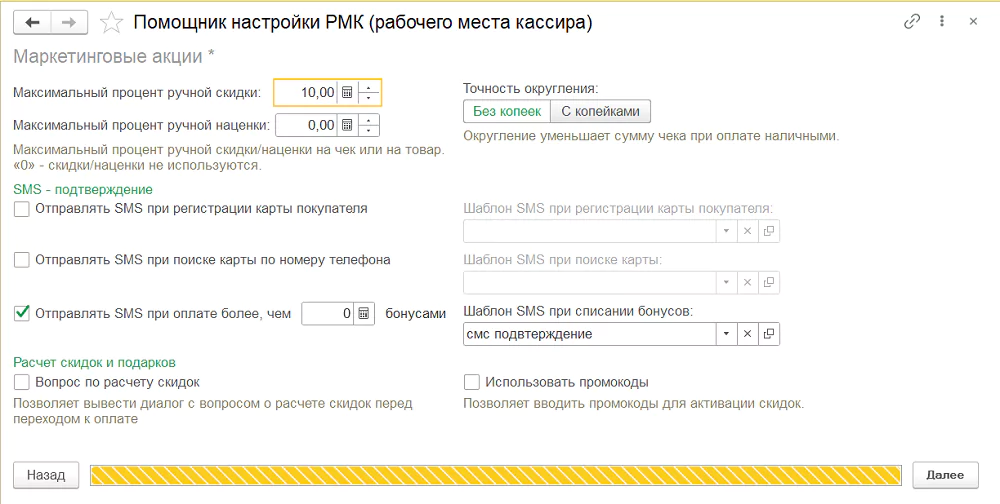Open calculator icon in bonuses threshold field

point(364,313)
